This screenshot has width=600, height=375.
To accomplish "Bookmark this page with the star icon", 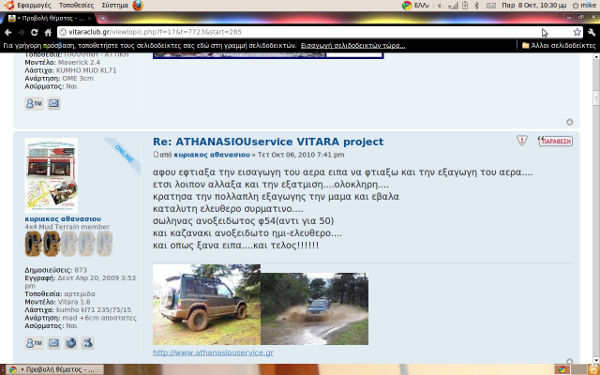I will coord(577,33).
